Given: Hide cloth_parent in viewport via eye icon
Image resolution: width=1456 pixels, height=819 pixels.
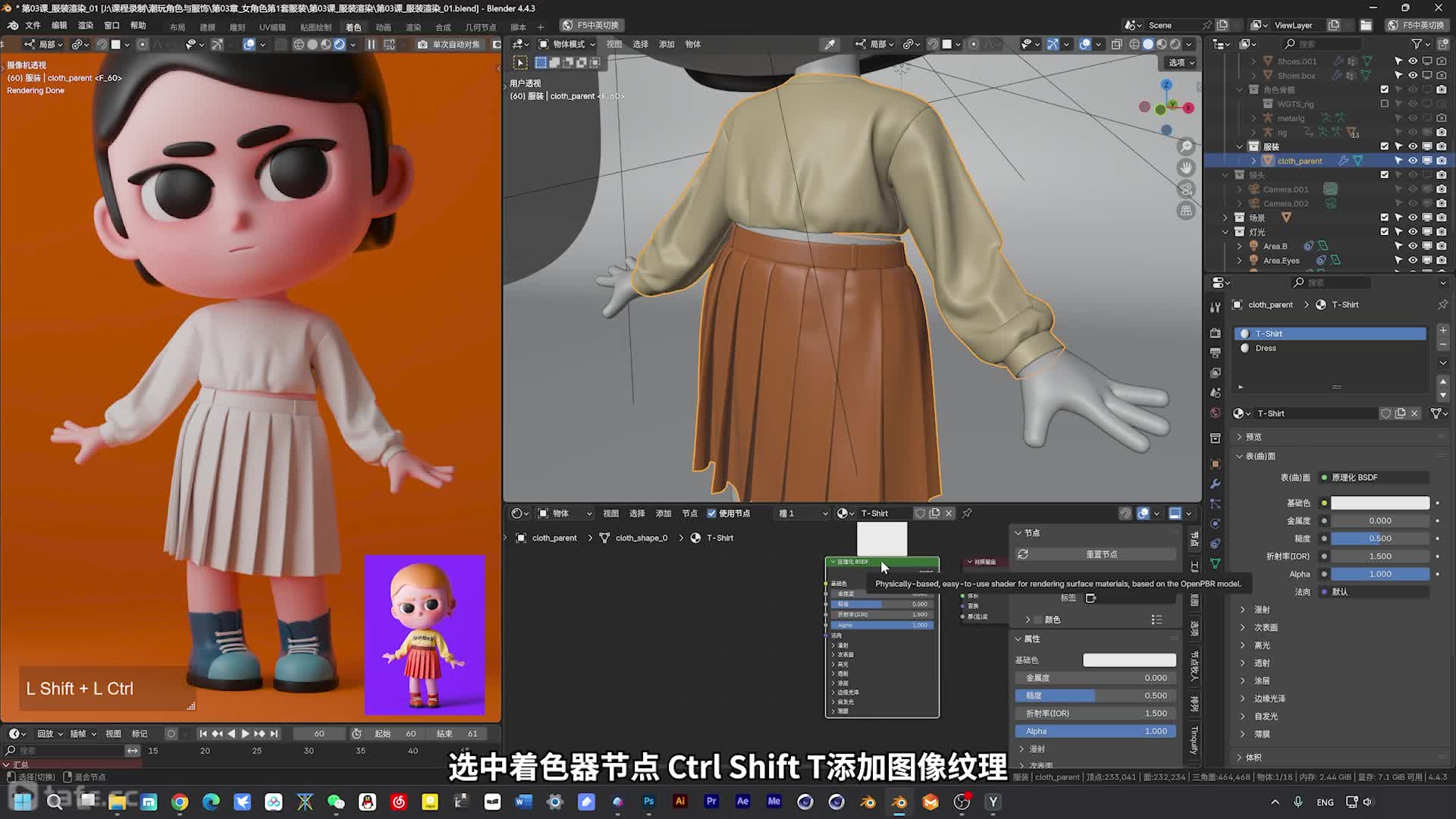Looking at the screenshot, I should [1413, 161].
